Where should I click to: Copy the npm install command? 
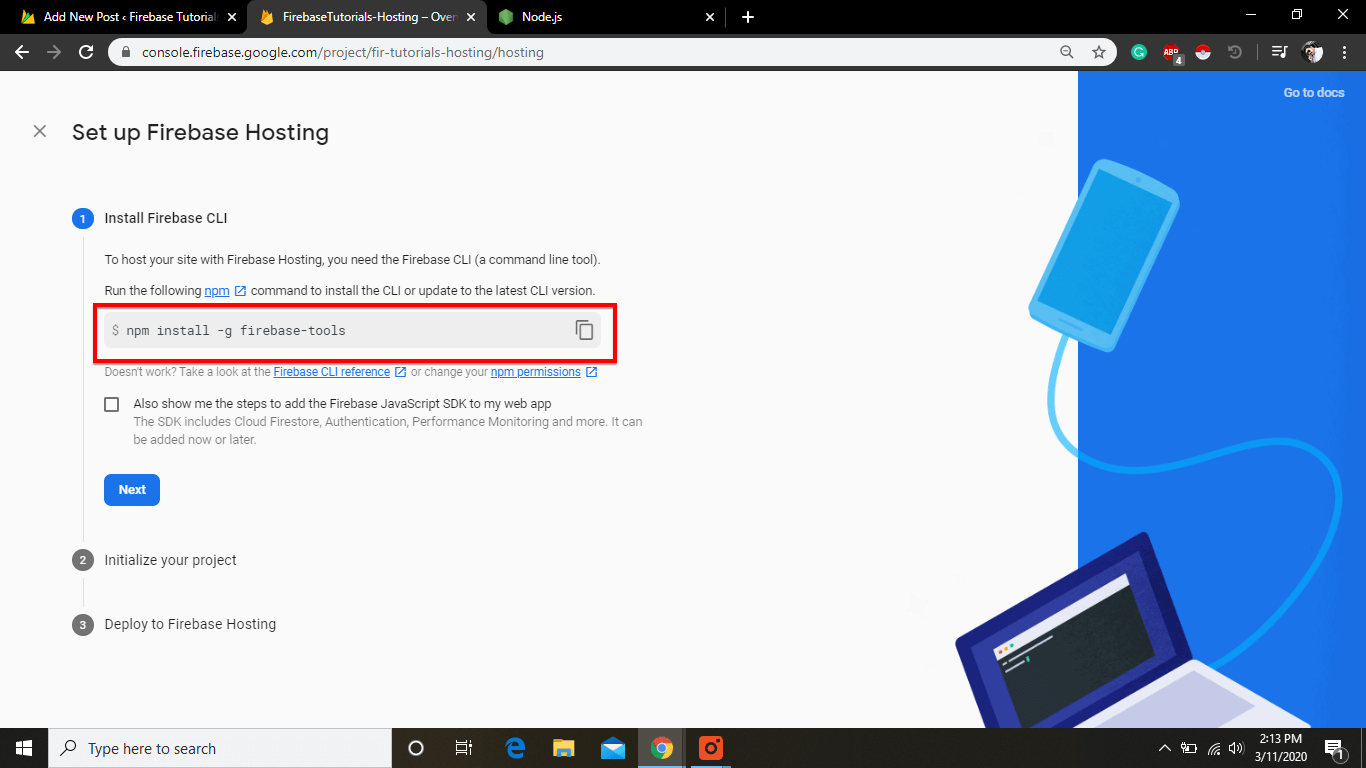pos(585,330)
